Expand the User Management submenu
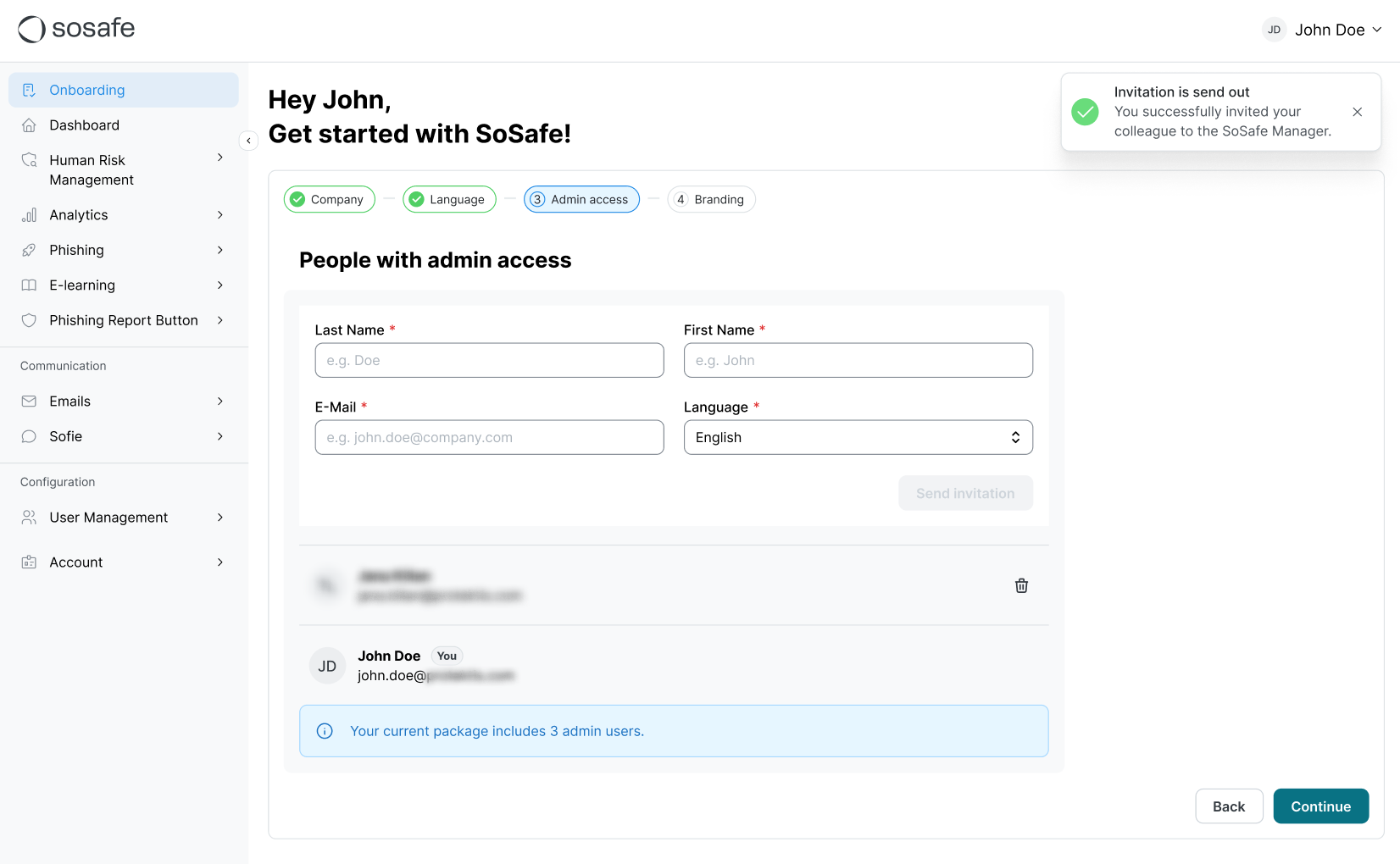Viewport: 1400px width, 864px height. pos(220,518)
